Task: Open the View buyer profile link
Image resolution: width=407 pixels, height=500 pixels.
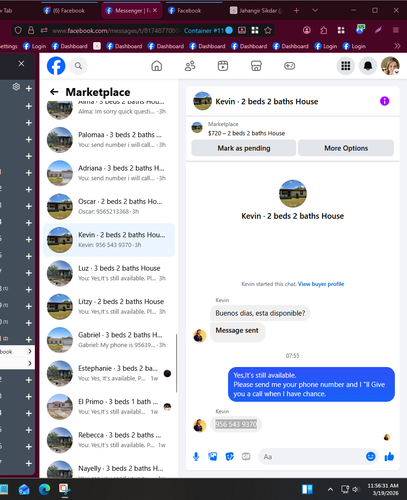Action: [321, 284]
